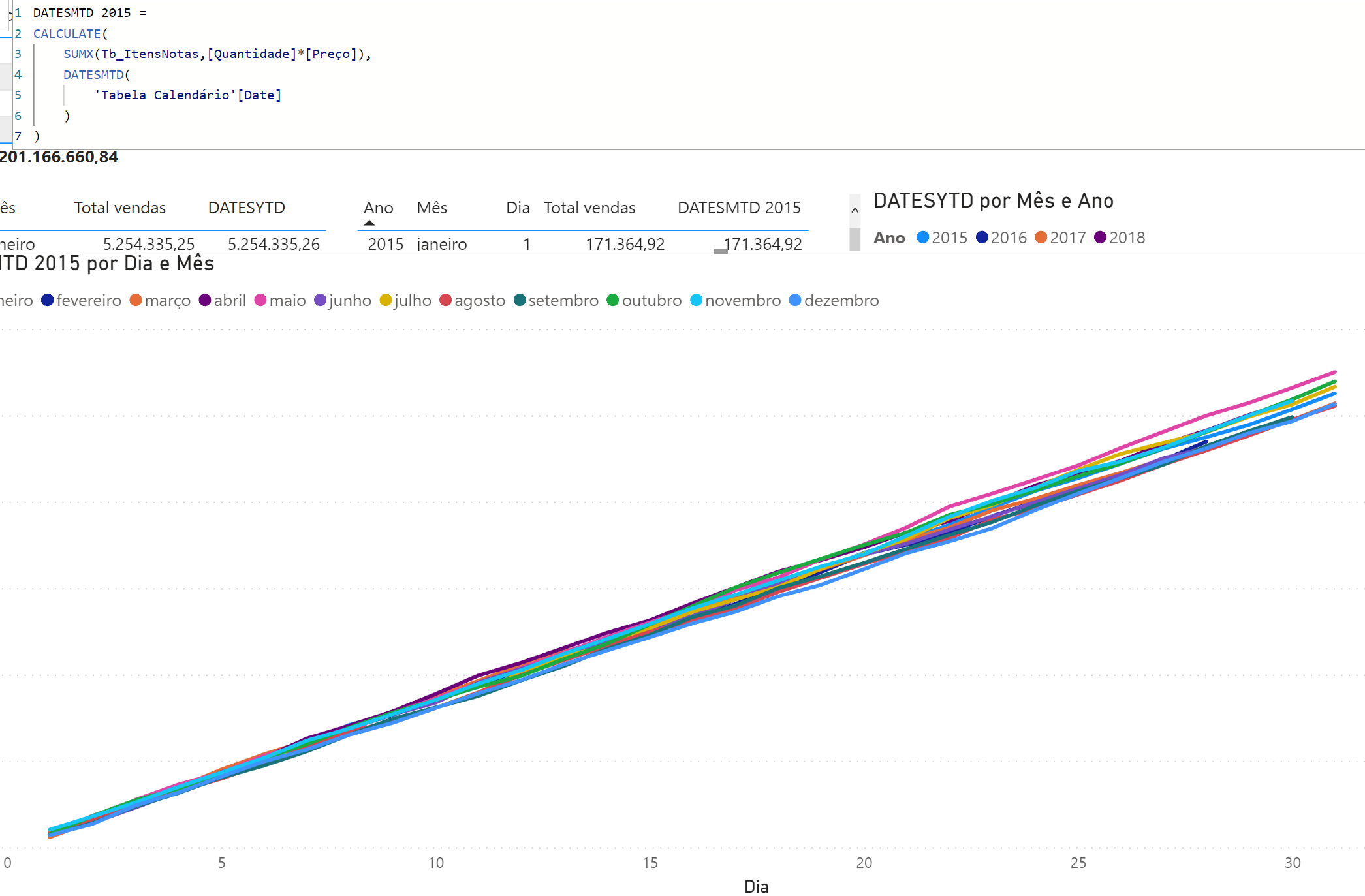Click the DATESYTD por Mês e Ano chart title
The width and height of the screenshot is (1365, 896).
pos(994,200)
